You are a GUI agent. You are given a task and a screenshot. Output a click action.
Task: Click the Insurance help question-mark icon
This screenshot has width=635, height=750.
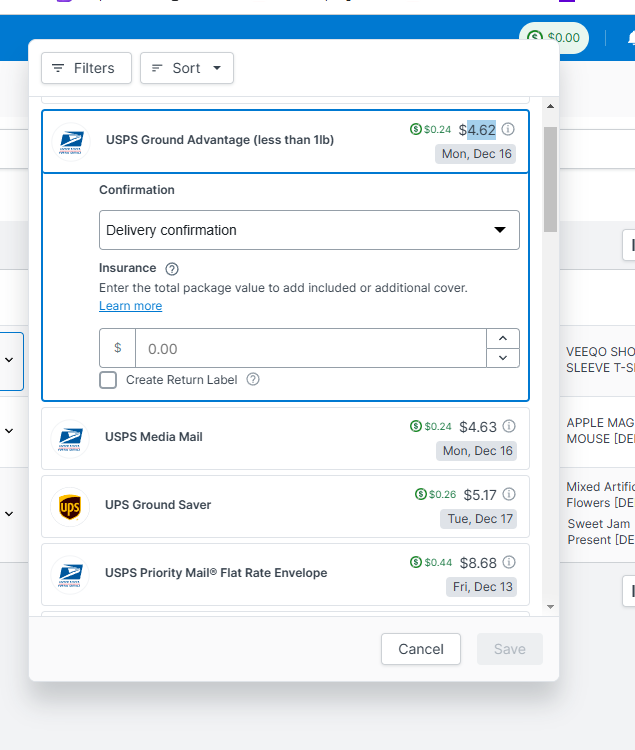(172, 269)
